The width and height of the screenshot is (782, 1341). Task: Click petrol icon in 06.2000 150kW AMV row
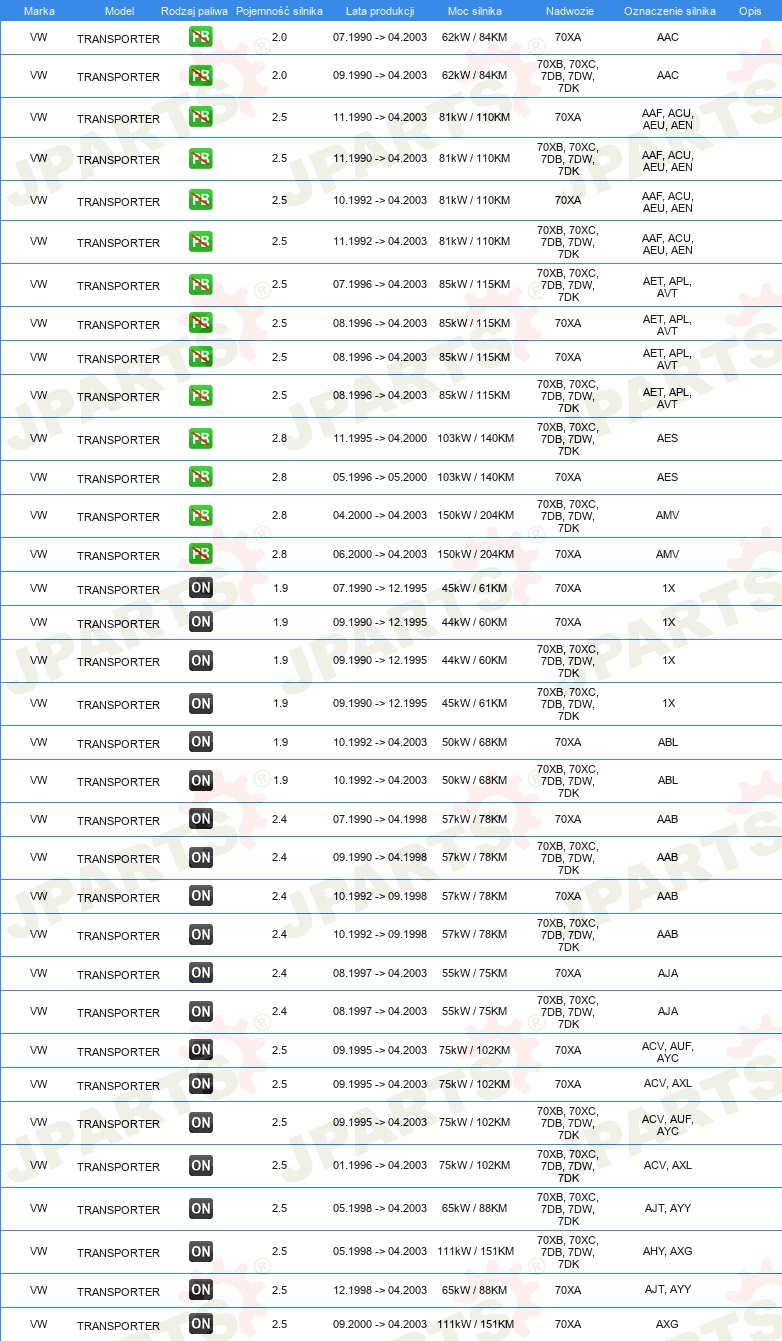[200, 554]
